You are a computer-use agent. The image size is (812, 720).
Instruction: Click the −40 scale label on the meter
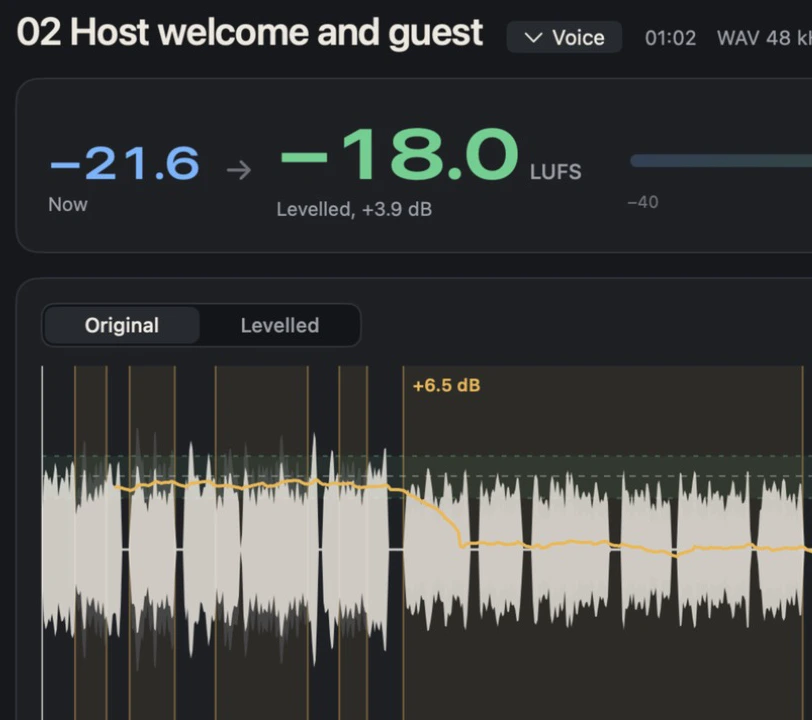tap(643, 201)
